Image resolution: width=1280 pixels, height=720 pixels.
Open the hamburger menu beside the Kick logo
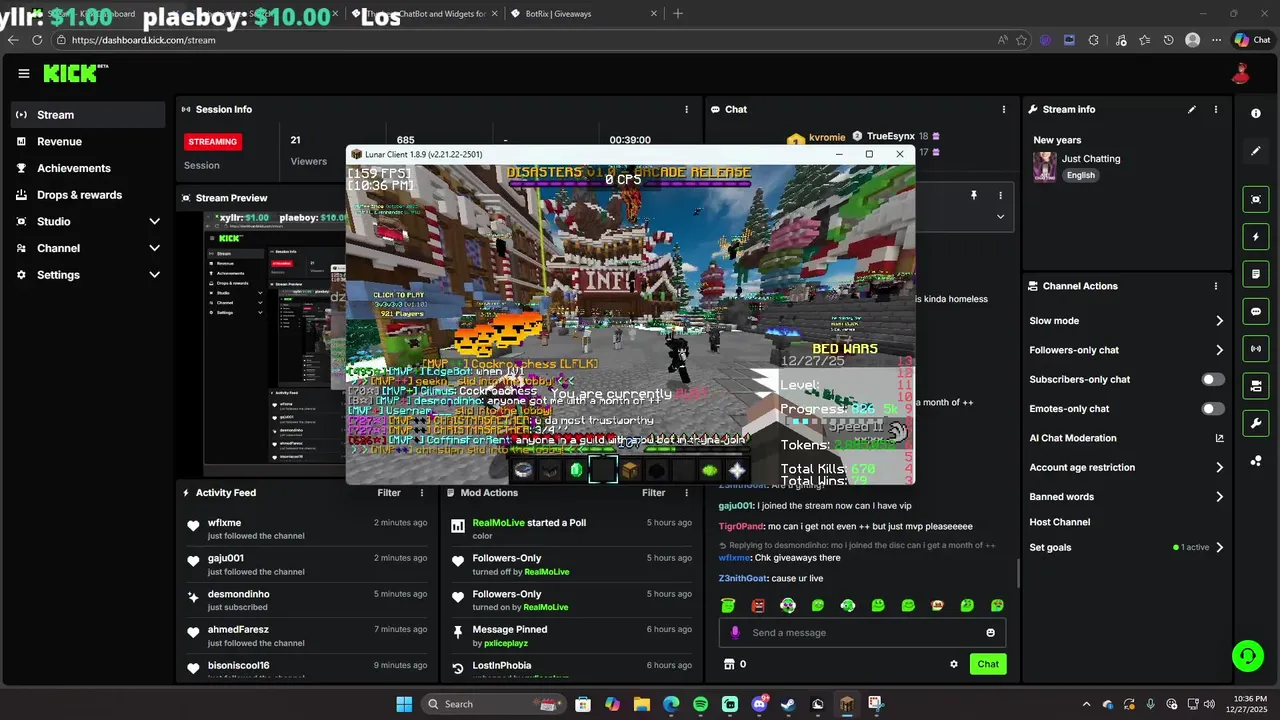tap(23, 73)
